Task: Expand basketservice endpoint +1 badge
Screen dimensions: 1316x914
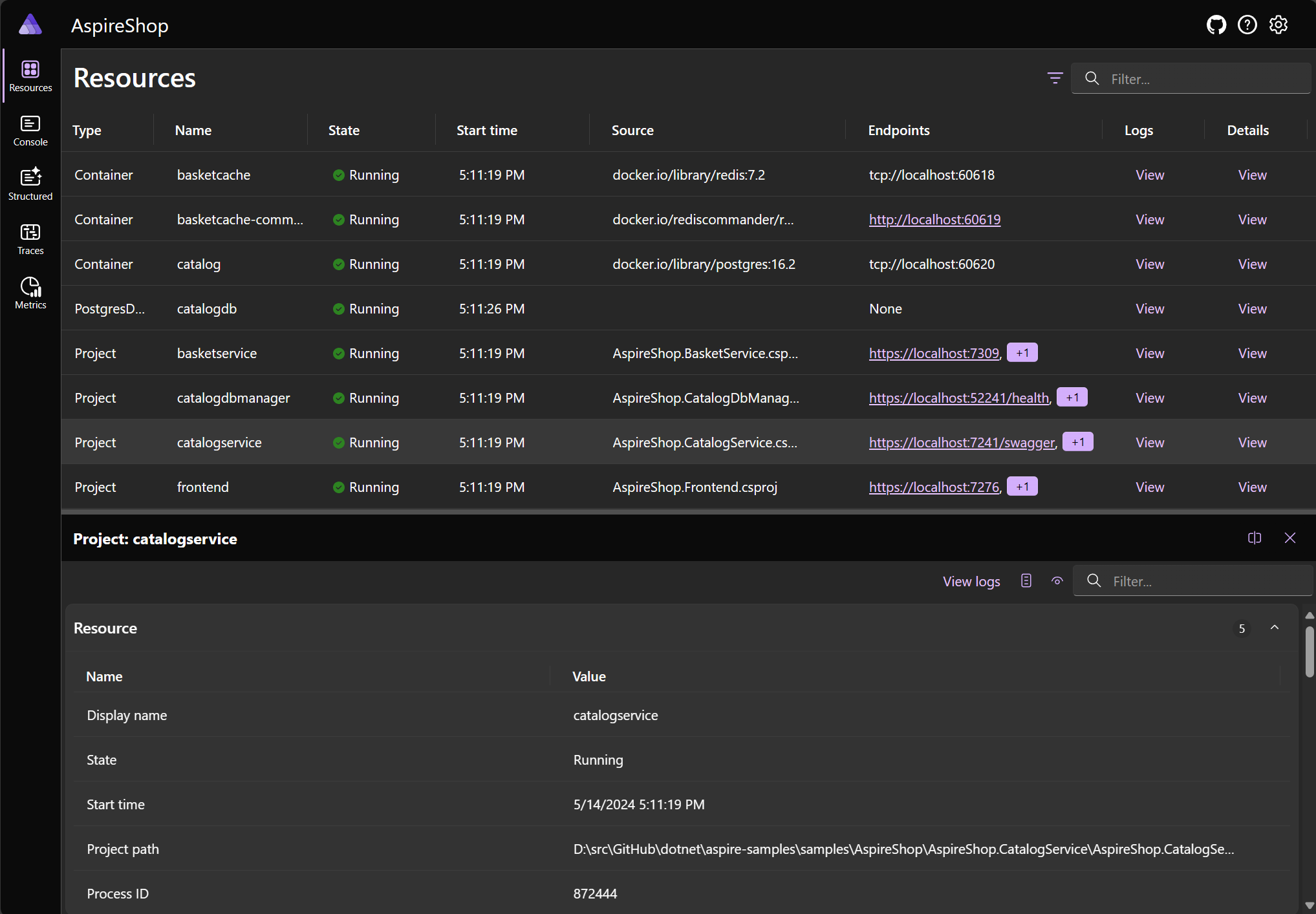Action: (1024, 353)
